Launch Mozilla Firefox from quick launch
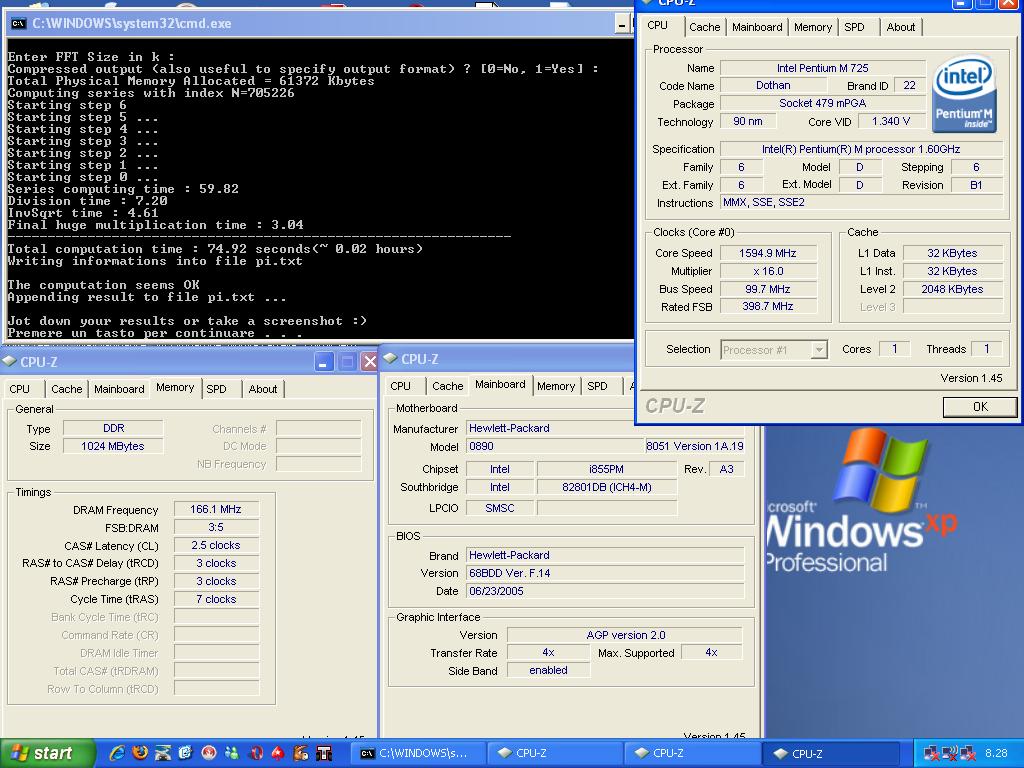 [140, 753]
